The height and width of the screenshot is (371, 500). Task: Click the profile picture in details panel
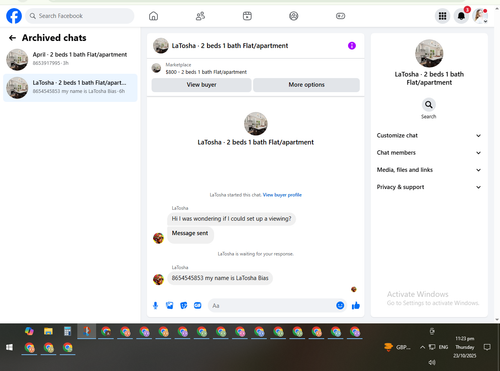(429, 53)
